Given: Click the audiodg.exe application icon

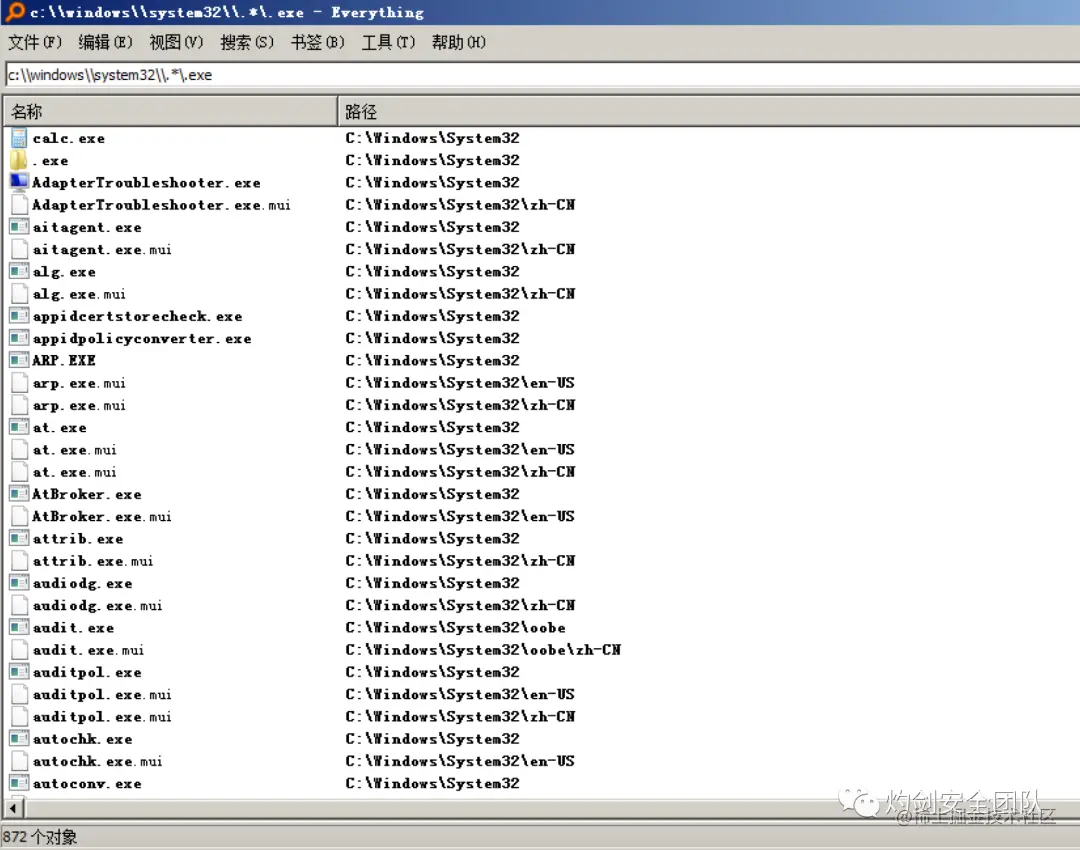Looking at the screenshot, I should 19,583.
